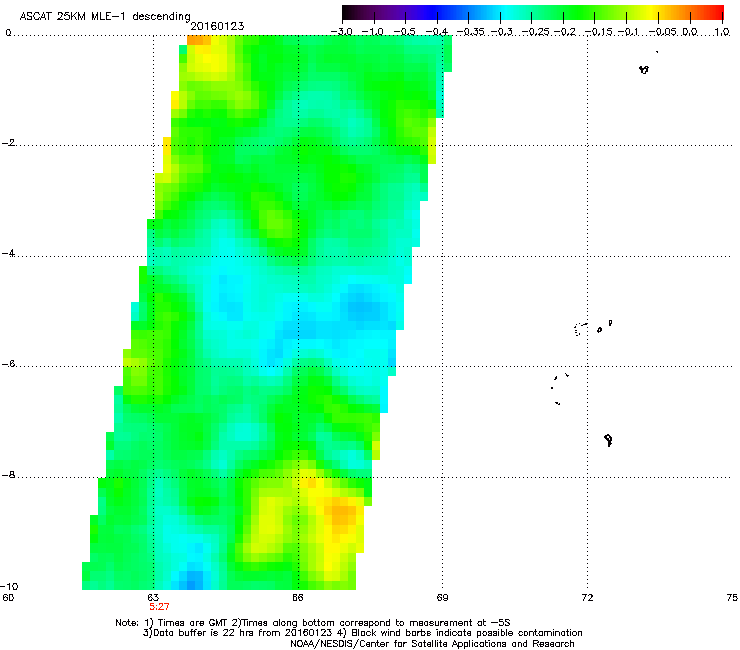Click the note line starting '3)Data buffer is 22 hrs'

tap(362, 633)
